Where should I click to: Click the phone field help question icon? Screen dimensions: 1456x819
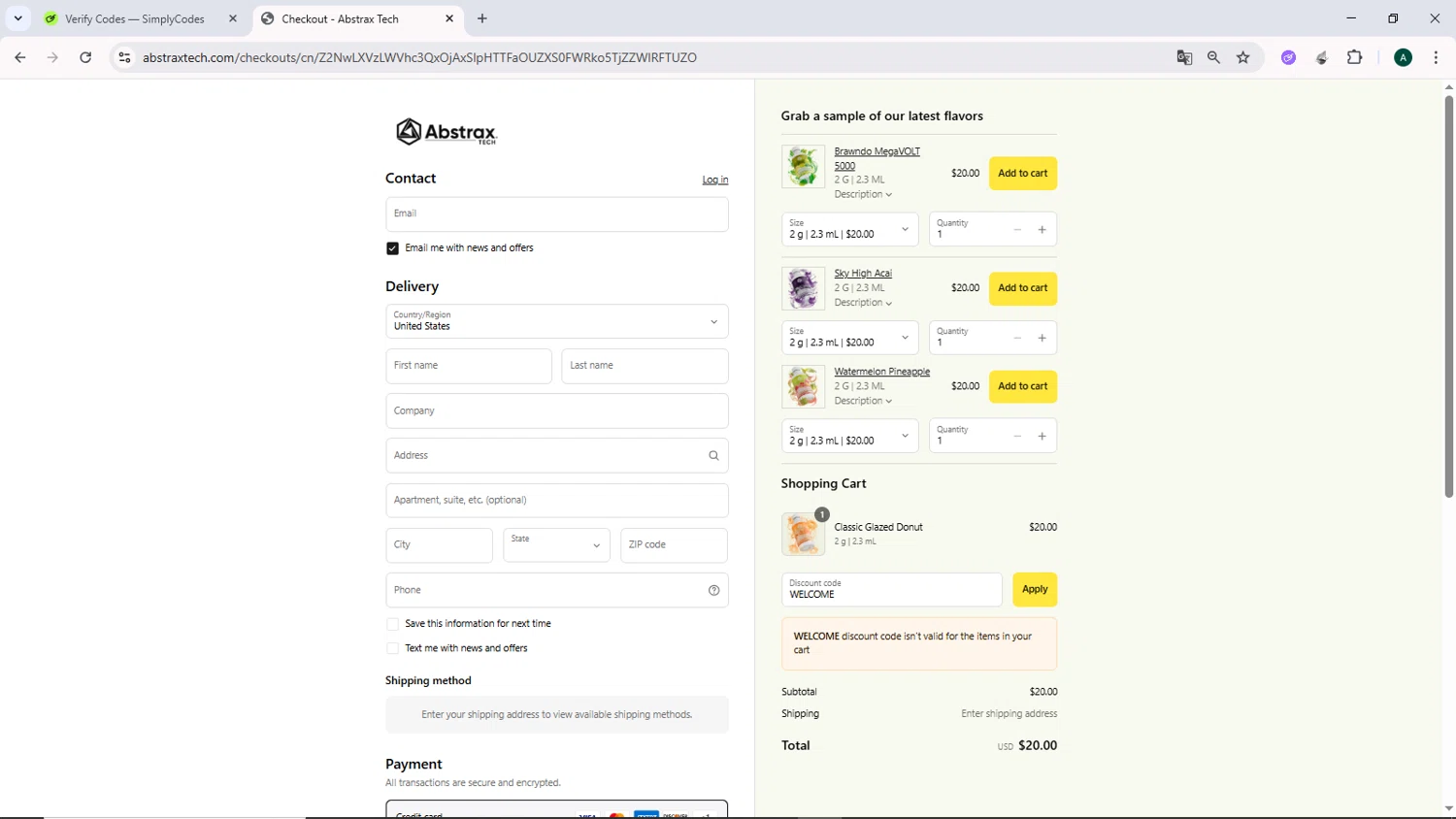coord(713,590)
